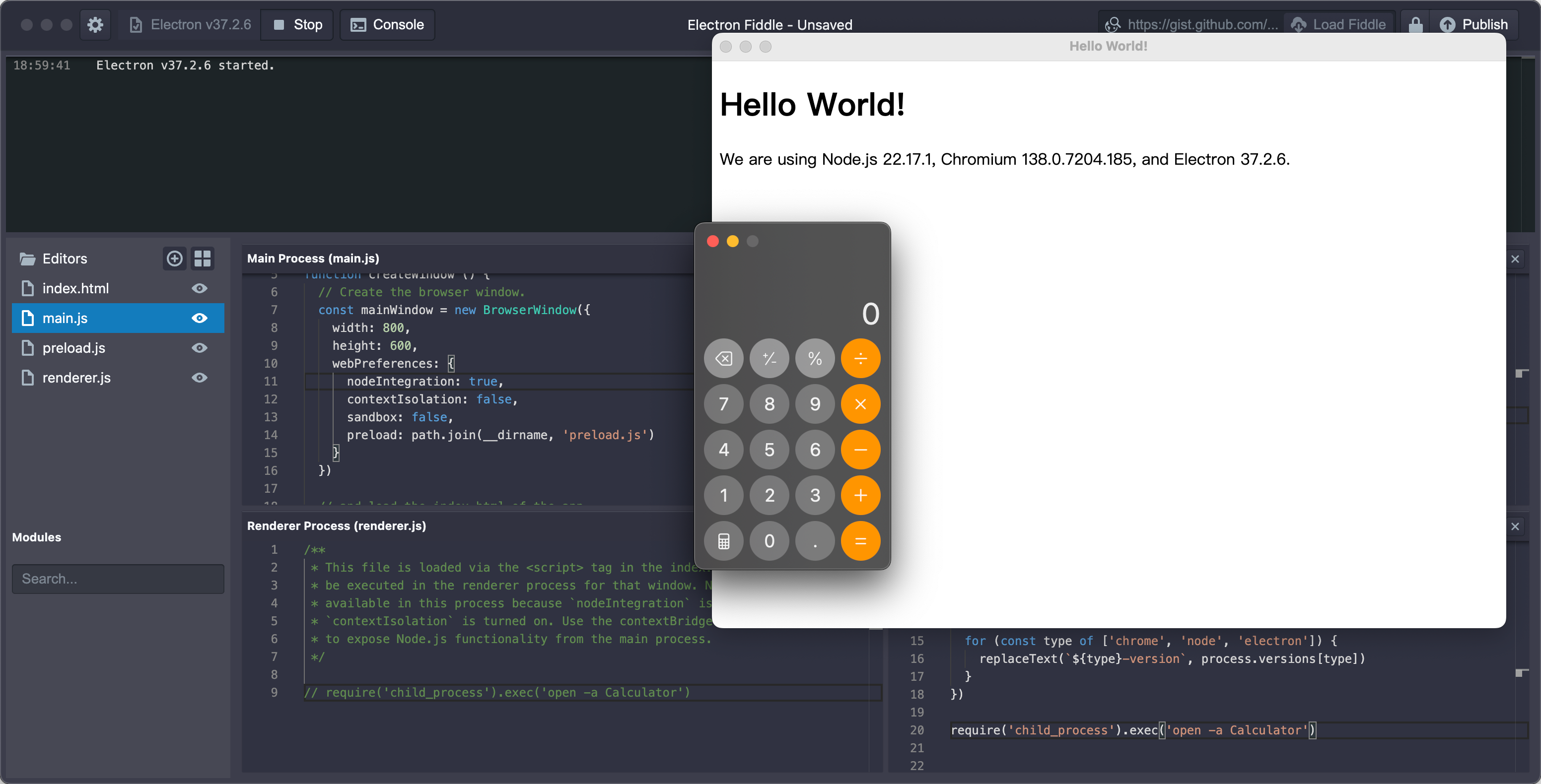Click Calculator 6 key
Image resolution: width=1541 pixels, height=784 pixels.
(815, 450)
